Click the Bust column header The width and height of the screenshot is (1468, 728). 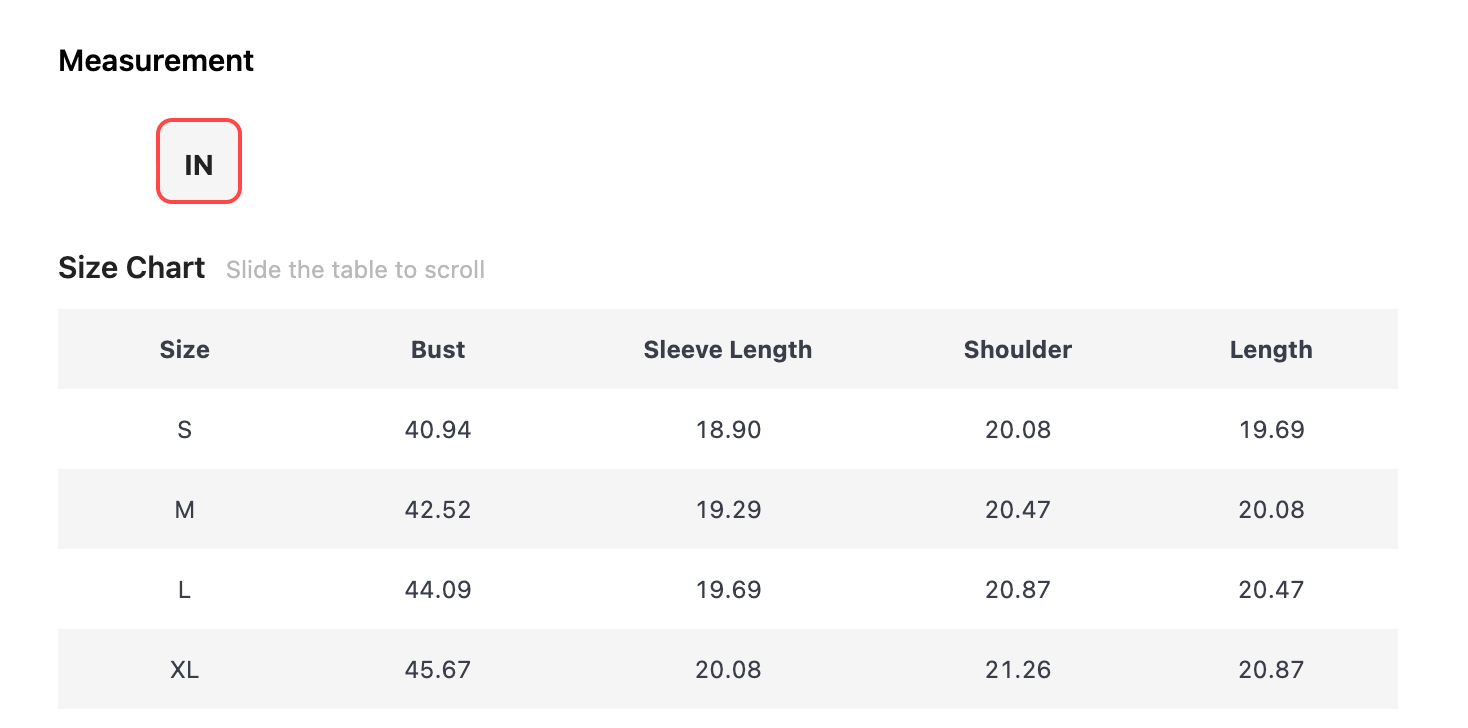[438, 349]
